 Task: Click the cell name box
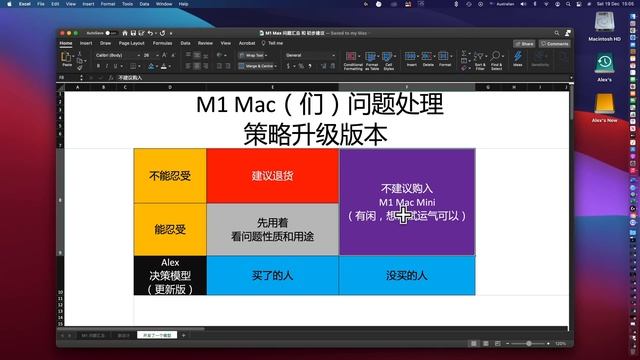pos(69,78)
